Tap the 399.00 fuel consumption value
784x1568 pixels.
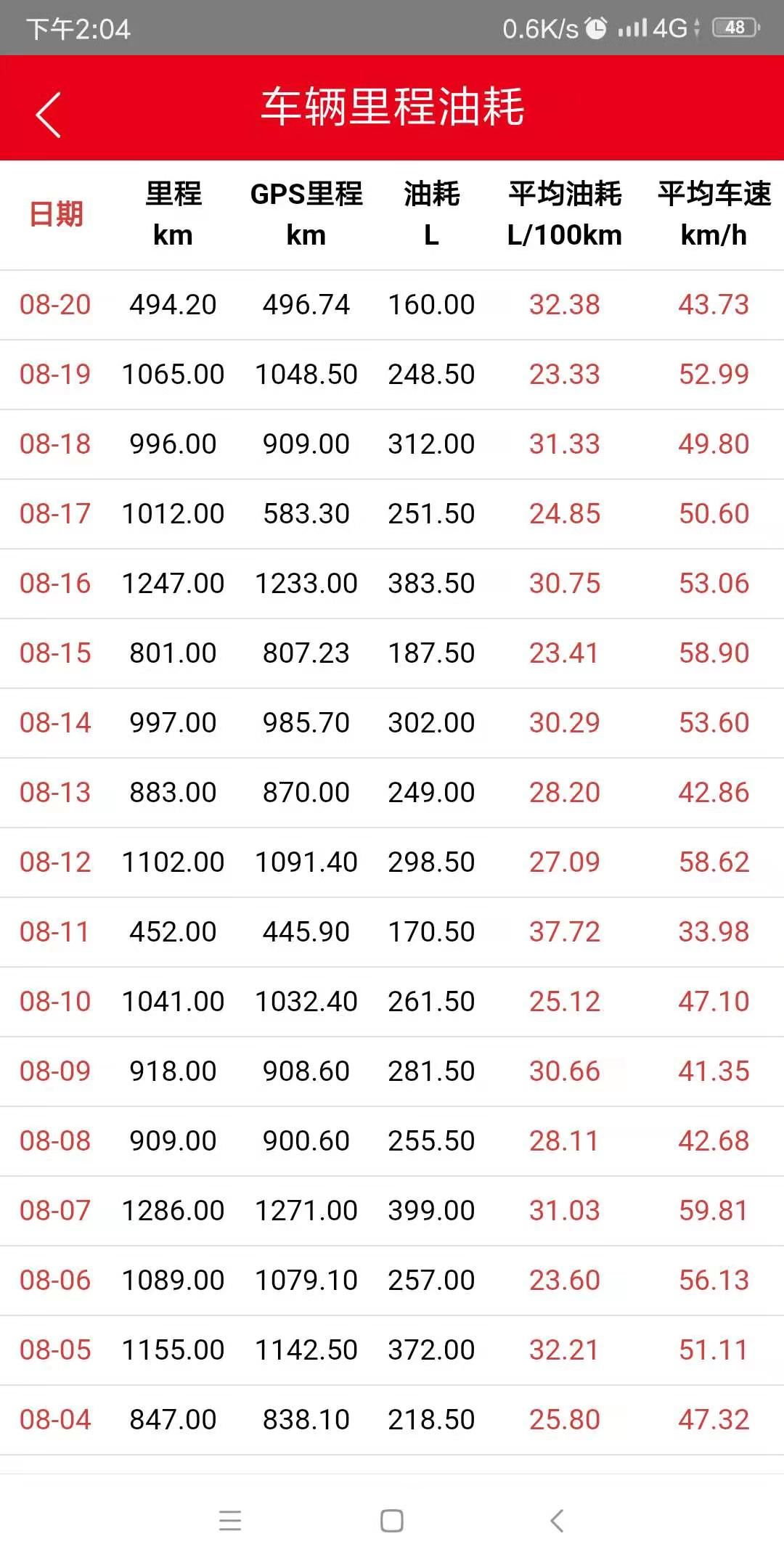[x=431, y=1211]
